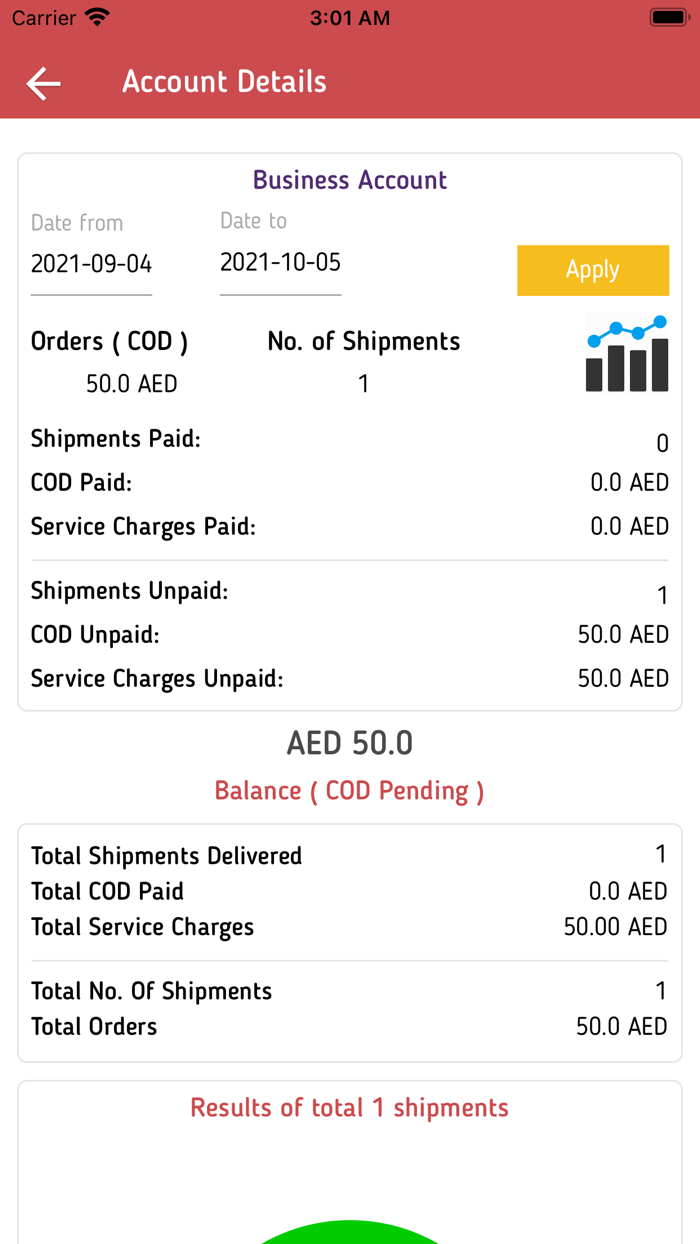
Task: Select the Shipments Paid row
Action: pyautogui.click(x=350, y=440)
